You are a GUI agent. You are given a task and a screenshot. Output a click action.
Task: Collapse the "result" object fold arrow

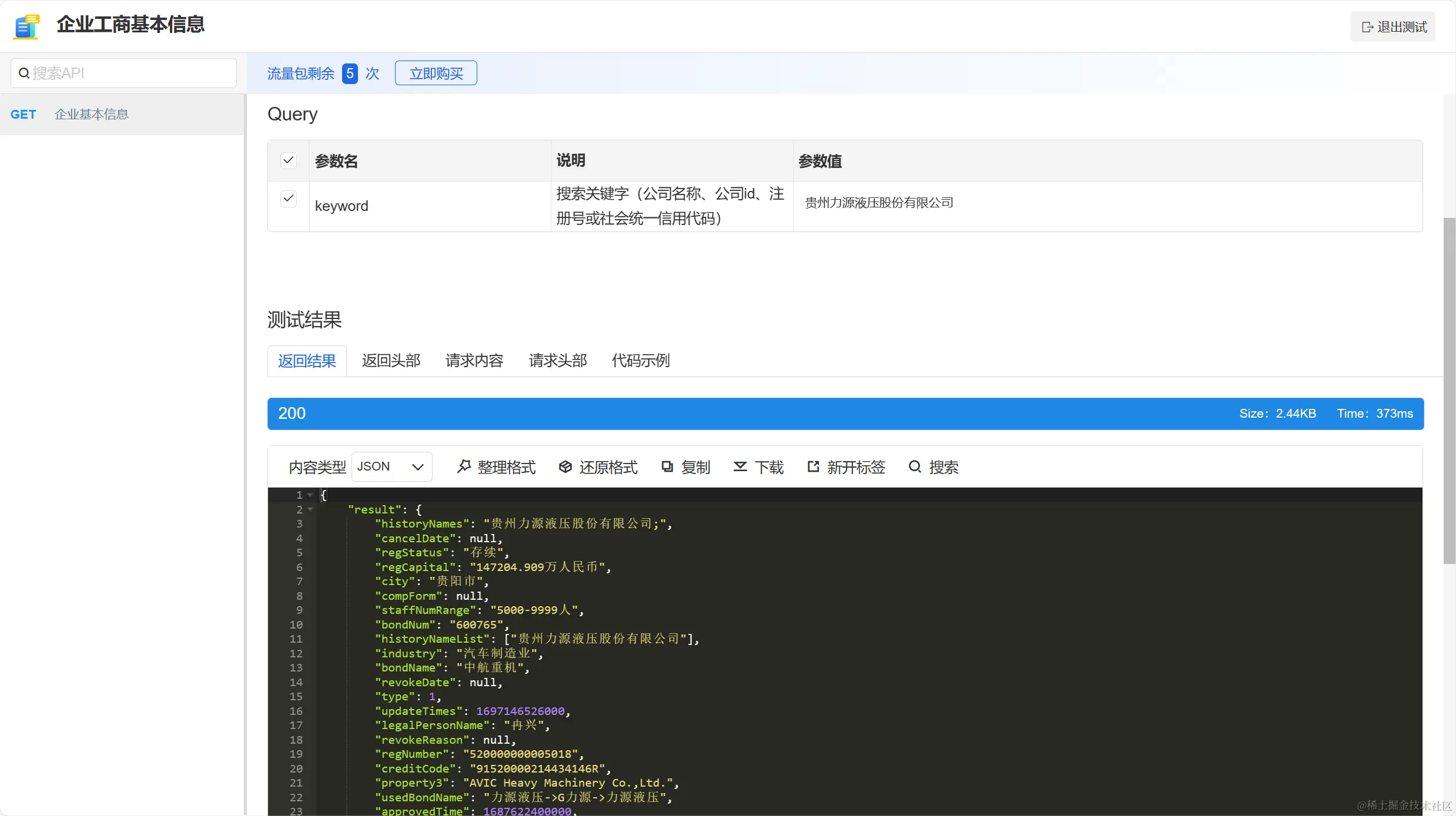tap(310, 509)
